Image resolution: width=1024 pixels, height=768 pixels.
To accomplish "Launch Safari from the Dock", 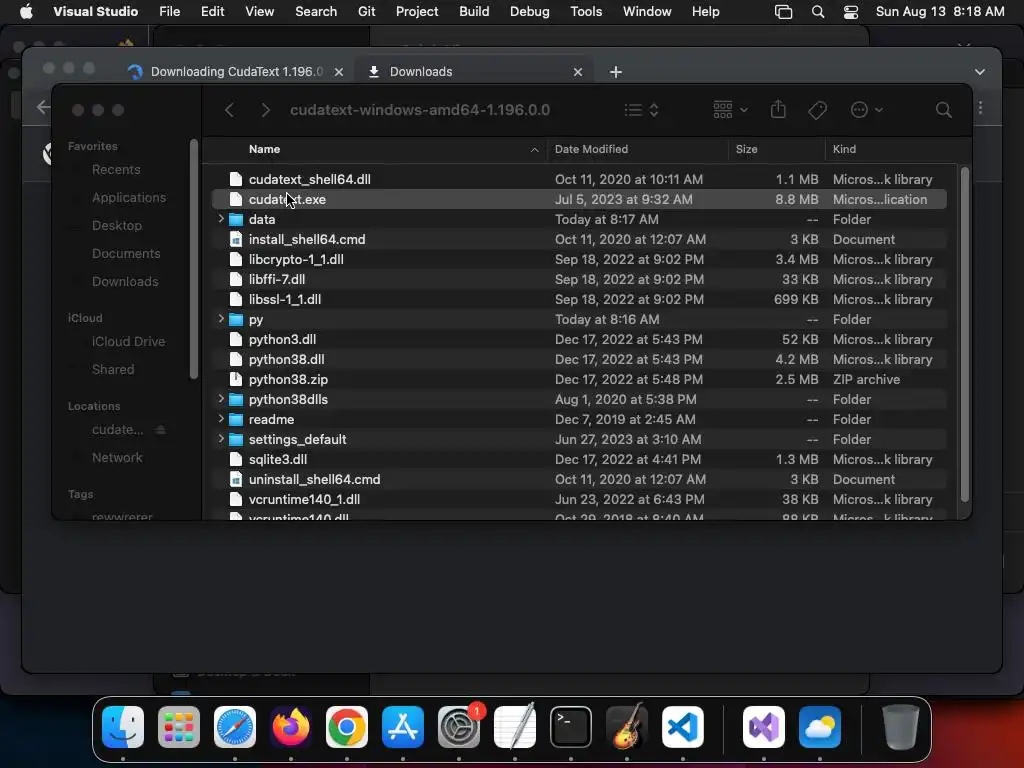I will pyautogui.click(x=235, y=727).
